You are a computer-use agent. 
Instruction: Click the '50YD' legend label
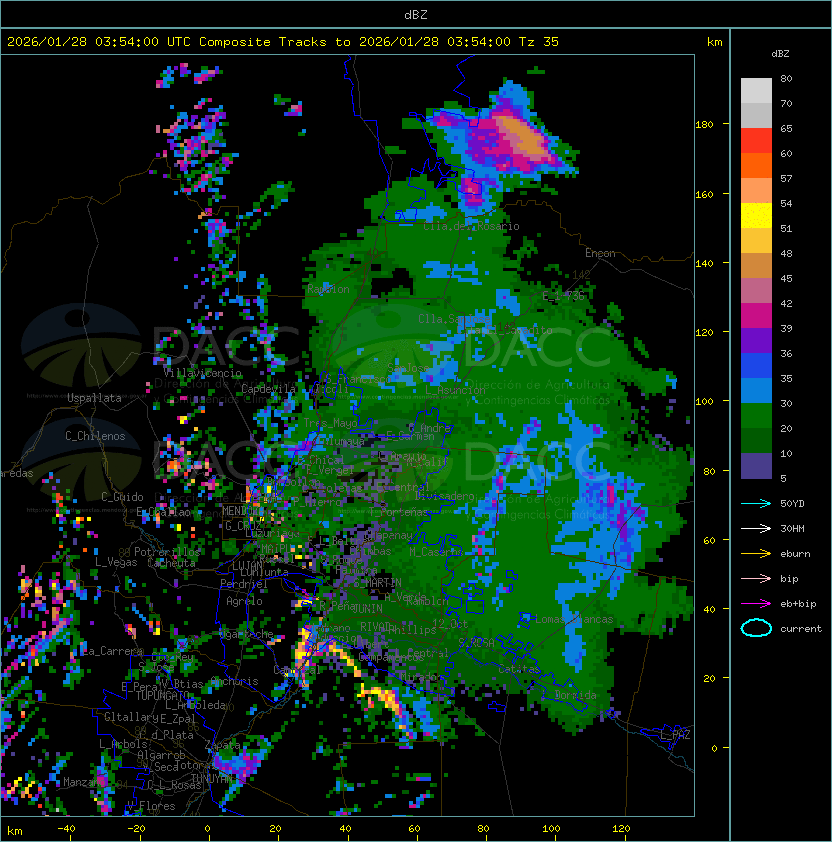pos(792,504)
